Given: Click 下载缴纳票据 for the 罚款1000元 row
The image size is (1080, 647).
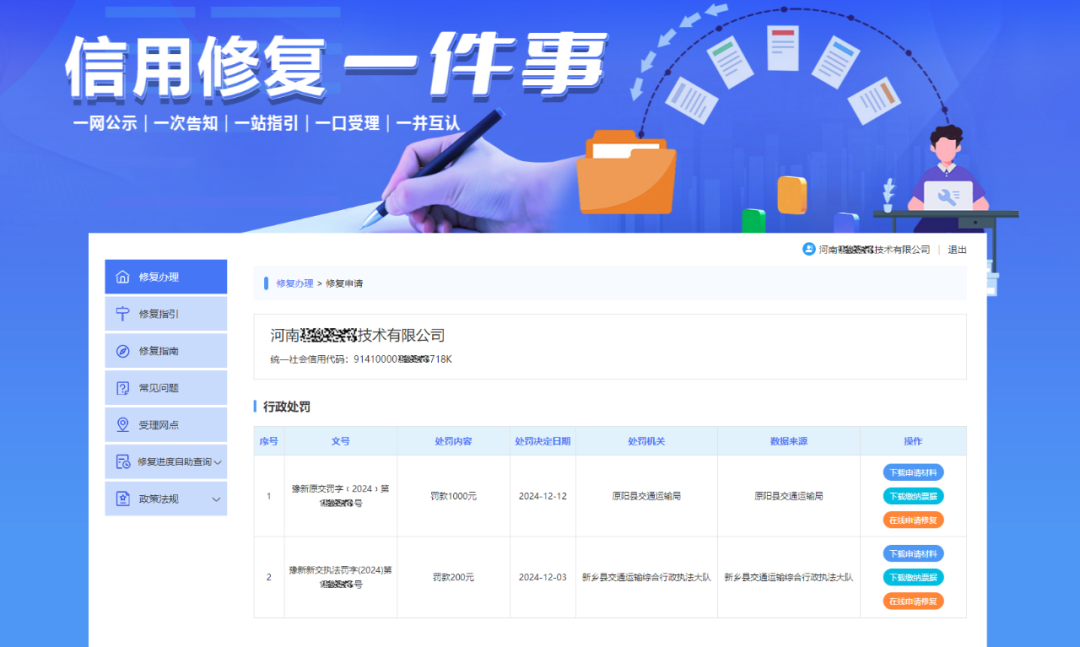Looking at the screenshot, I should (913, 496).
